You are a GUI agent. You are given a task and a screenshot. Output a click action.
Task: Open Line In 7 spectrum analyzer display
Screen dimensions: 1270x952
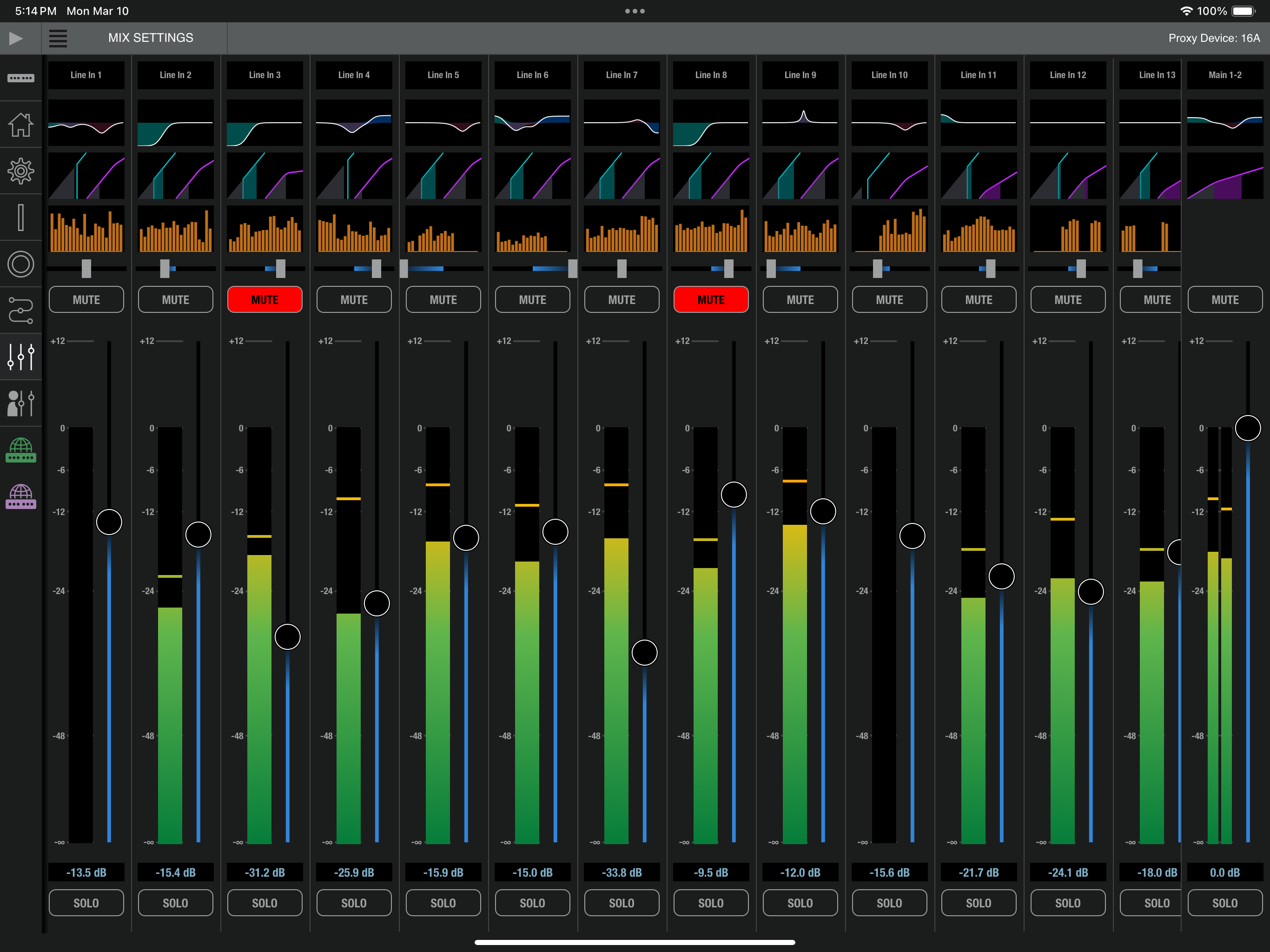point(622,229)
